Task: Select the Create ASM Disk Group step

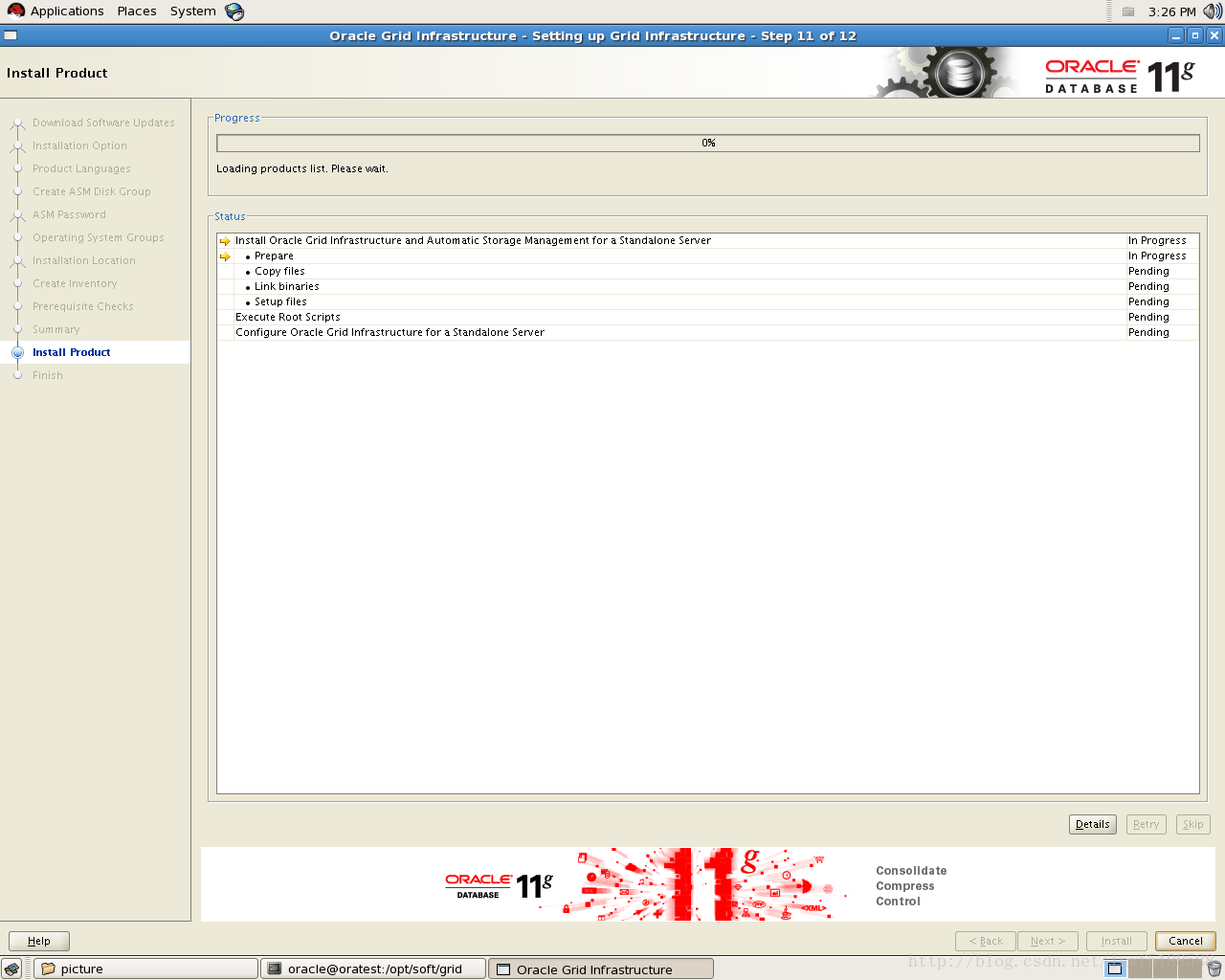Action: click(92, 191)
